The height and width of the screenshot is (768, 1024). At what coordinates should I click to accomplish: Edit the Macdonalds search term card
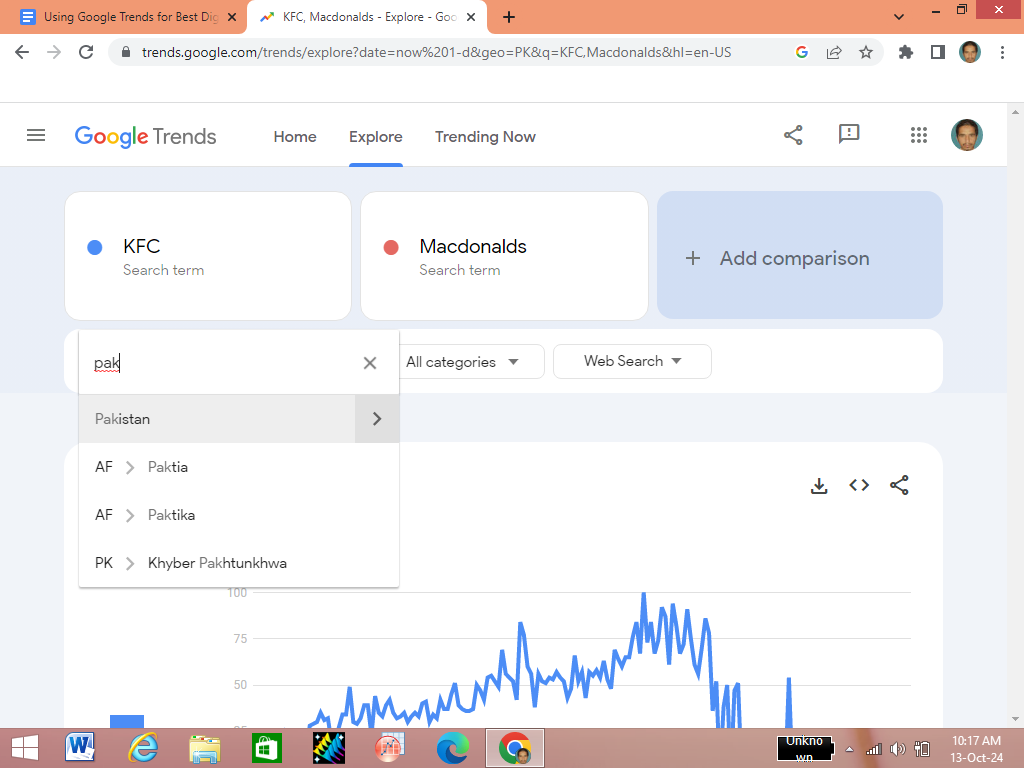point(504,256)
